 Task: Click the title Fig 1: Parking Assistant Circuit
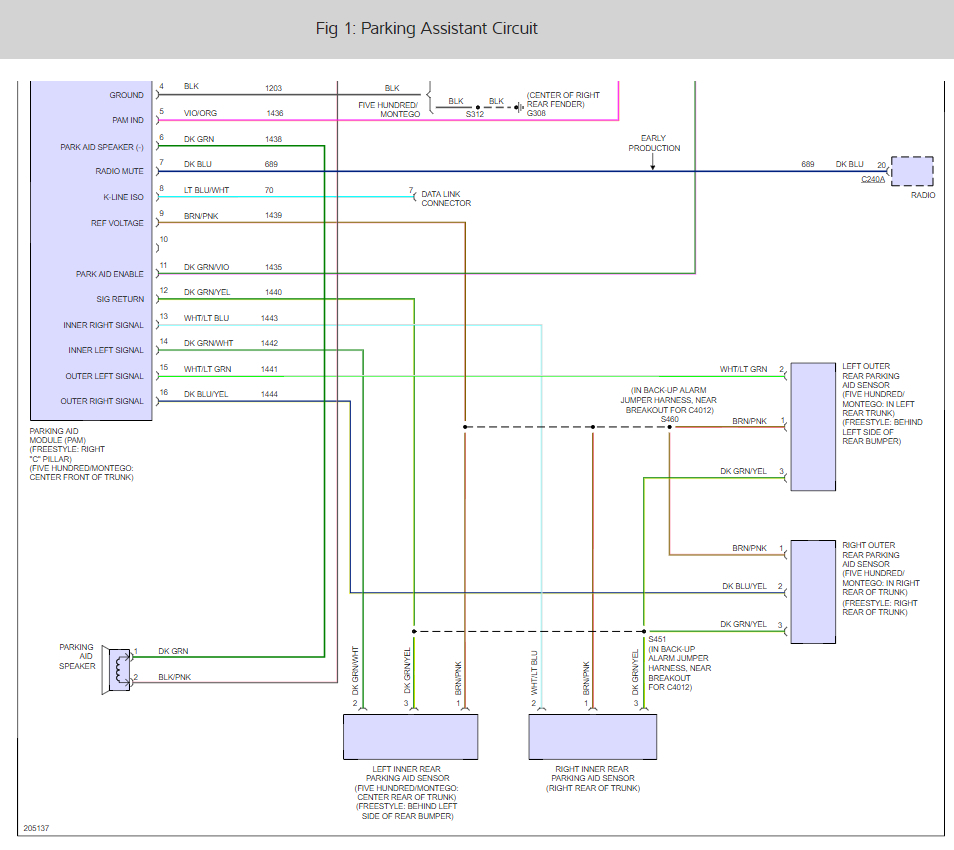(427, 29)
